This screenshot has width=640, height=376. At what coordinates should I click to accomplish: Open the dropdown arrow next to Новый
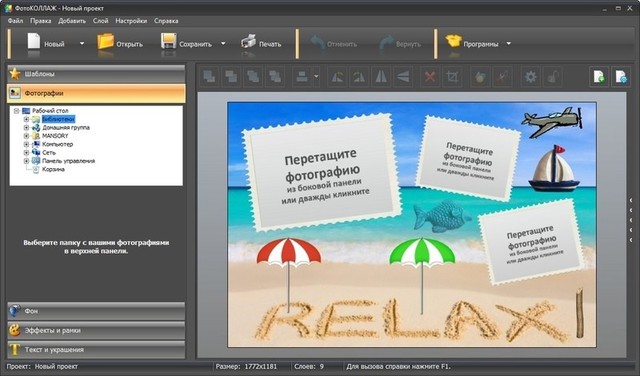82,43
